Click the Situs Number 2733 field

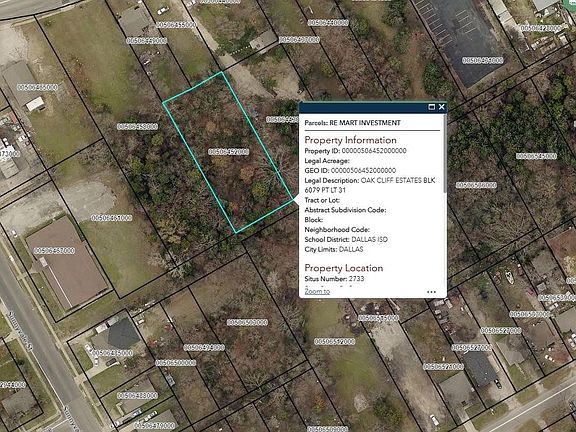[334, 279]
